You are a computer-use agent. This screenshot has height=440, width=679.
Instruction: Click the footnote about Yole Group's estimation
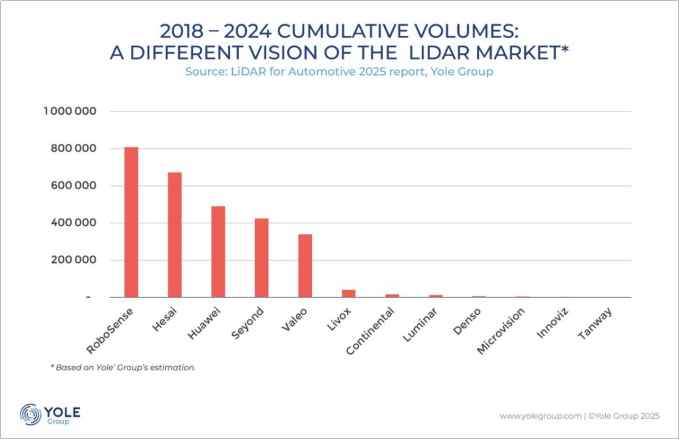pos(122,367)
